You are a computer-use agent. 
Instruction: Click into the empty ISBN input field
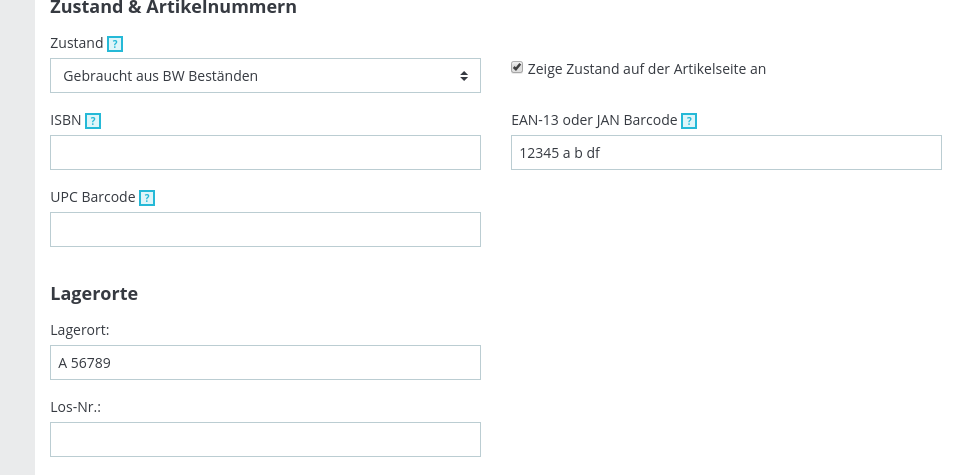click(265, 153)
